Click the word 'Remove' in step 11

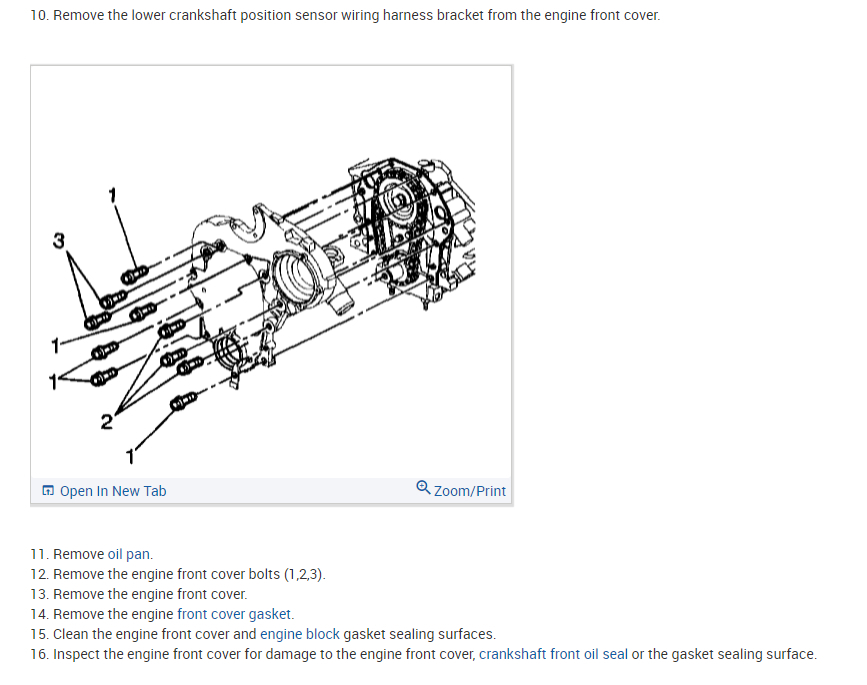(79, 554)
